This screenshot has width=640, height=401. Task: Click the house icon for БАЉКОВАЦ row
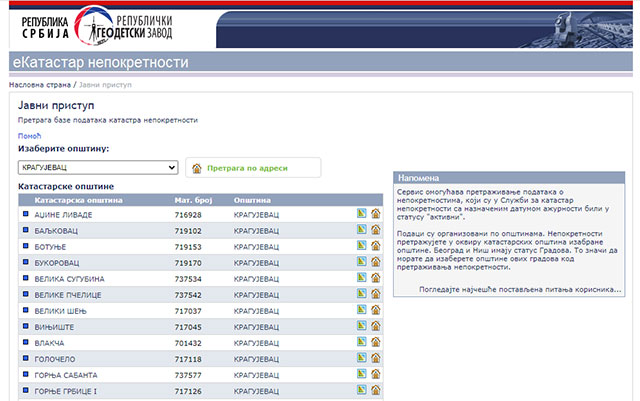[375, 230]
